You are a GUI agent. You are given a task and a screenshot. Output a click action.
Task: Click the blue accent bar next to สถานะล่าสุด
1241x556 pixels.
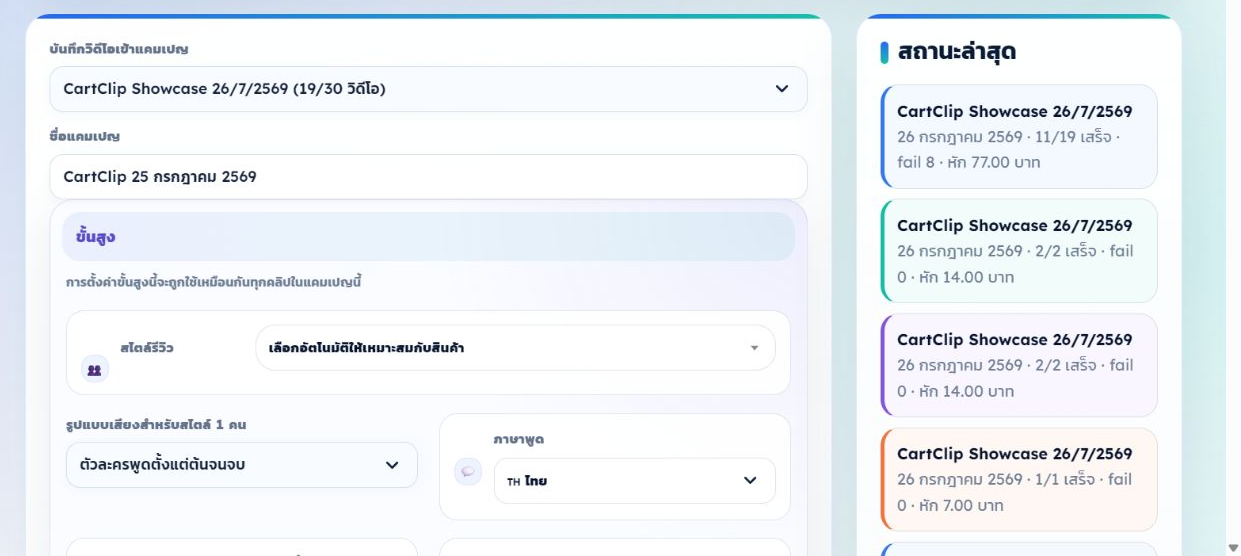point(885,52)
